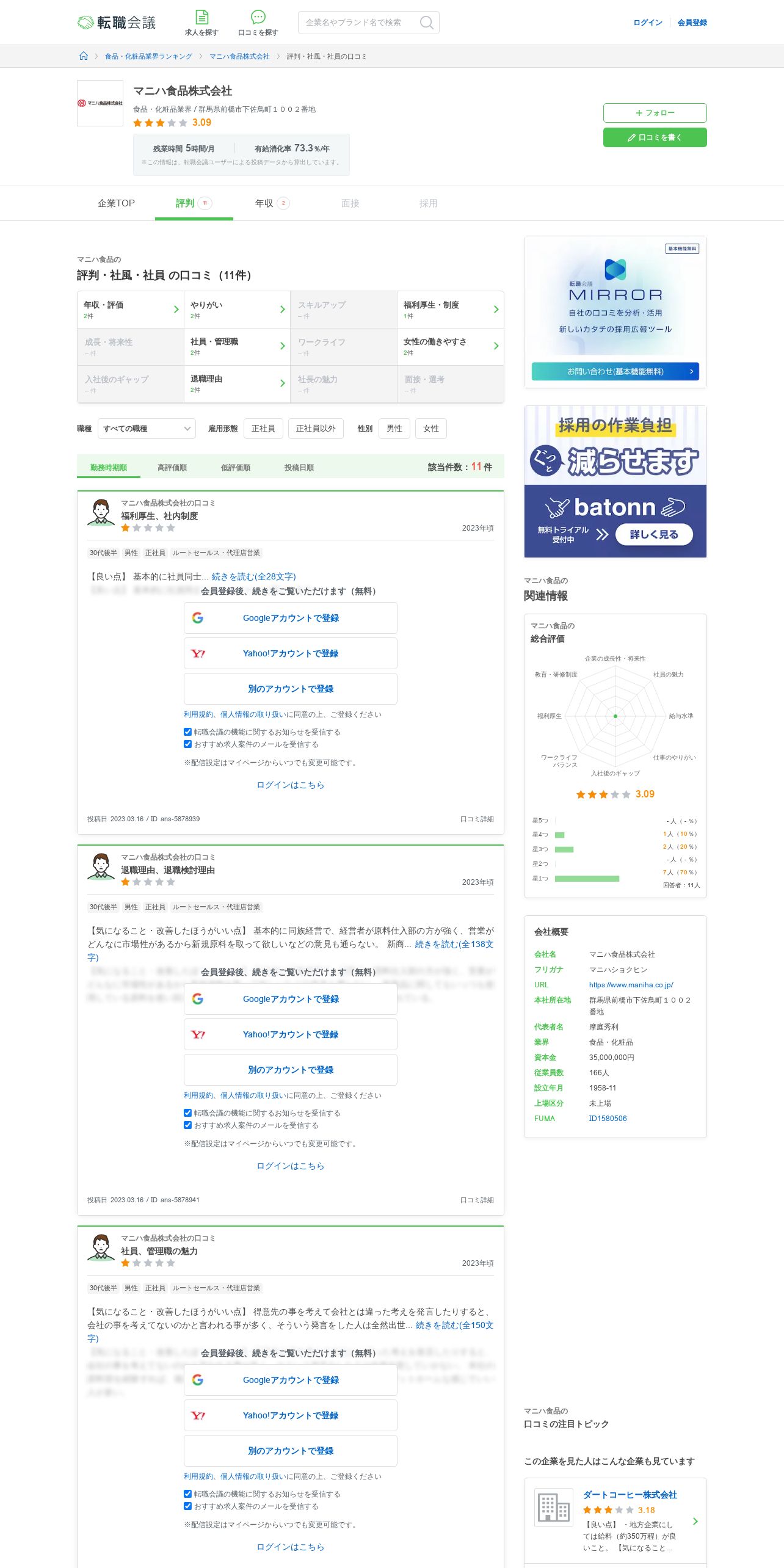Select 正社員以外 employment filter
This screenshot has width=784, height=1568.
(316, 429)
